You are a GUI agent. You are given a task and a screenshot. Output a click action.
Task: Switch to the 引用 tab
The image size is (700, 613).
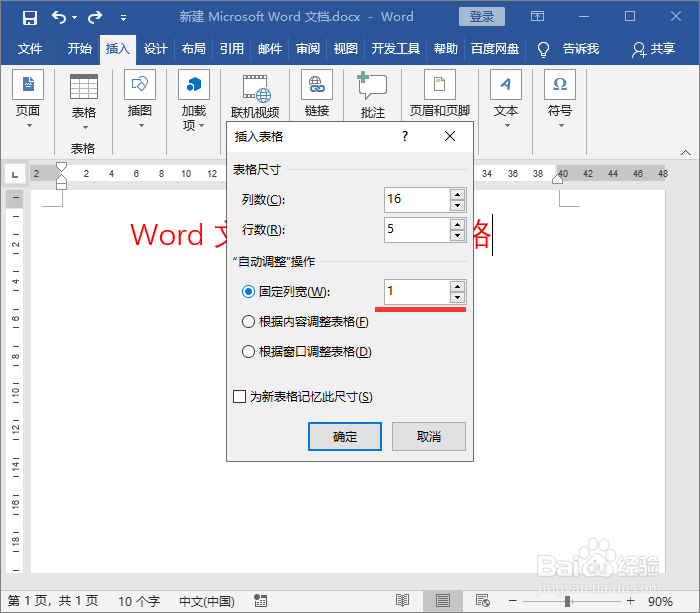pyautogui.click(x=232, y=49)
